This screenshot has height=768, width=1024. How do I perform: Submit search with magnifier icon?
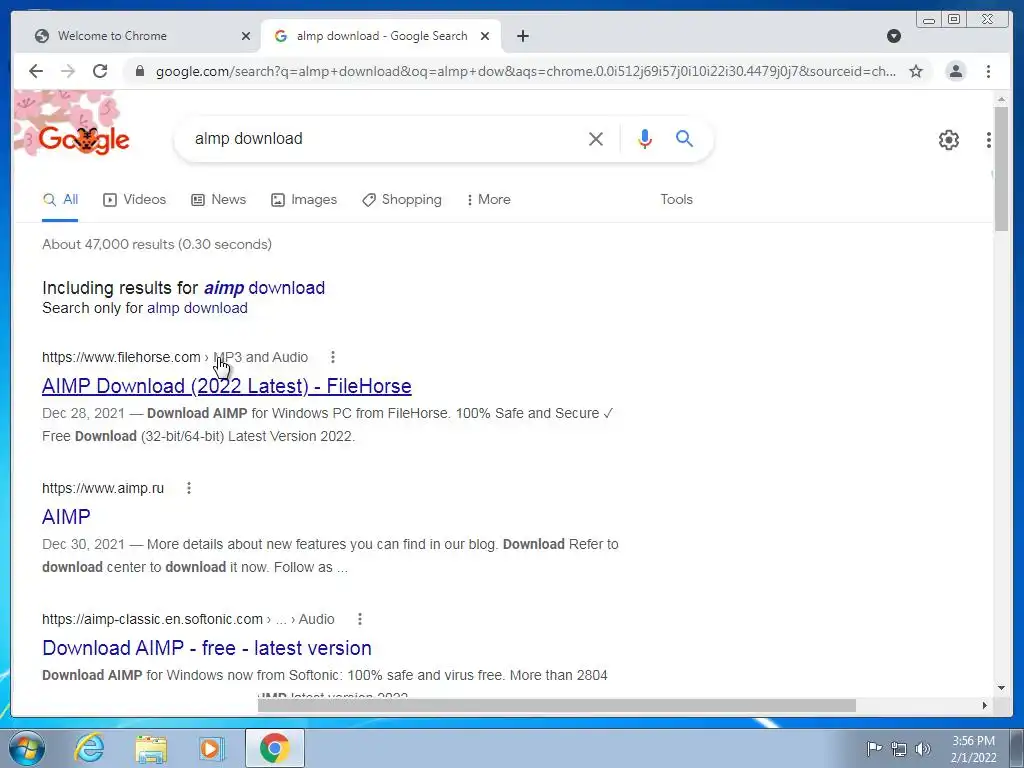point(684,138)
